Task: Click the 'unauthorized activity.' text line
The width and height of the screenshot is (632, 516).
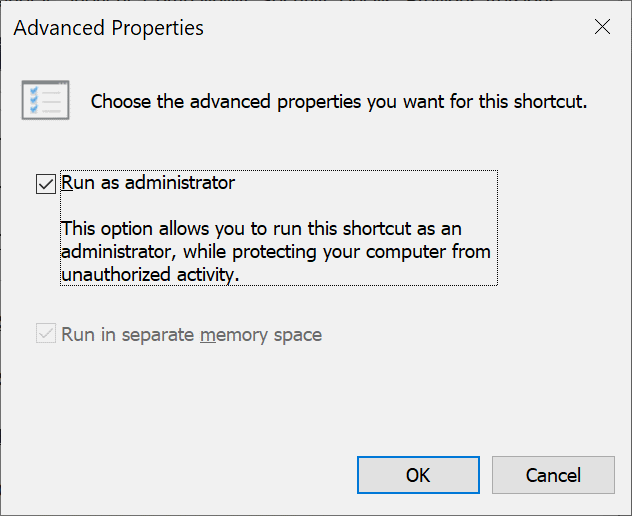Action: click(150, 275)
